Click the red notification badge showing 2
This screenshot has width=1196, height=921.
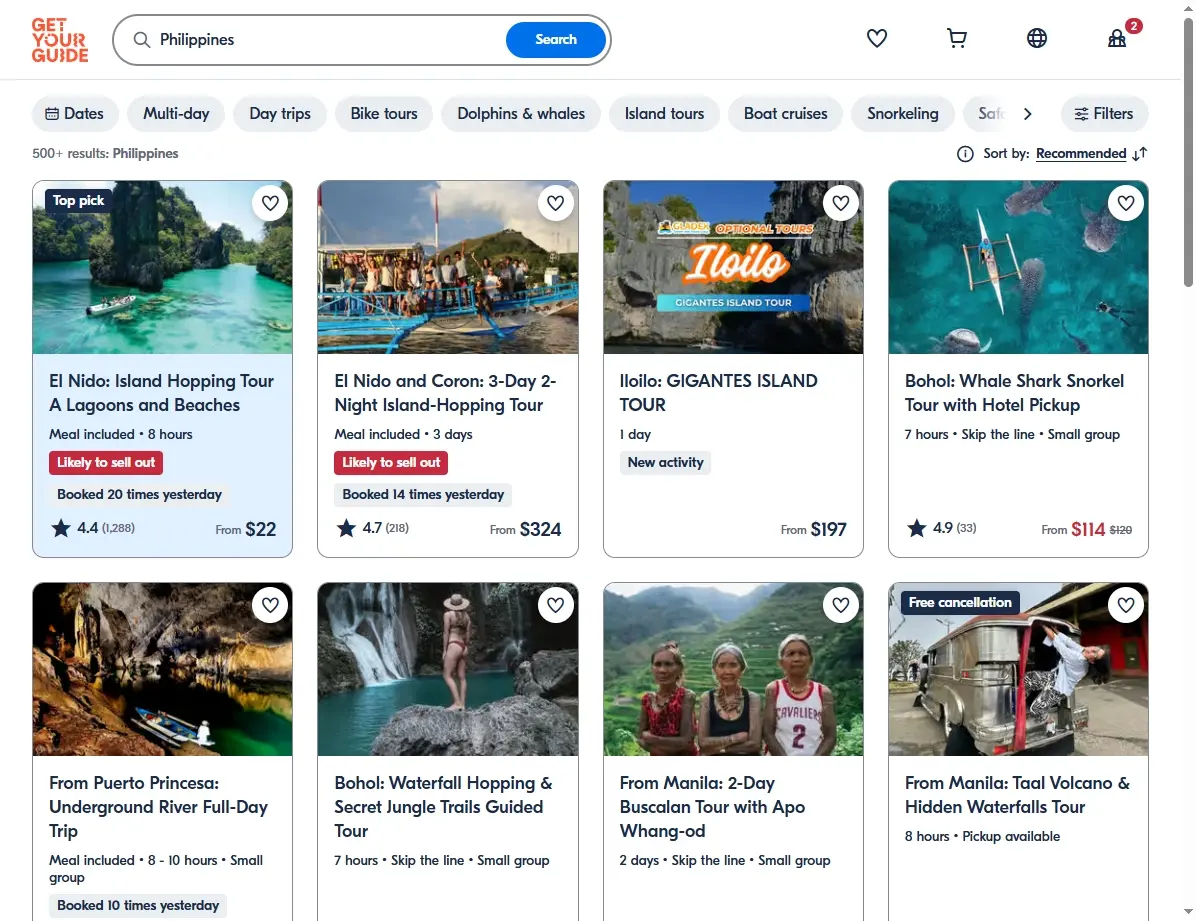[x=1134, y=26]
